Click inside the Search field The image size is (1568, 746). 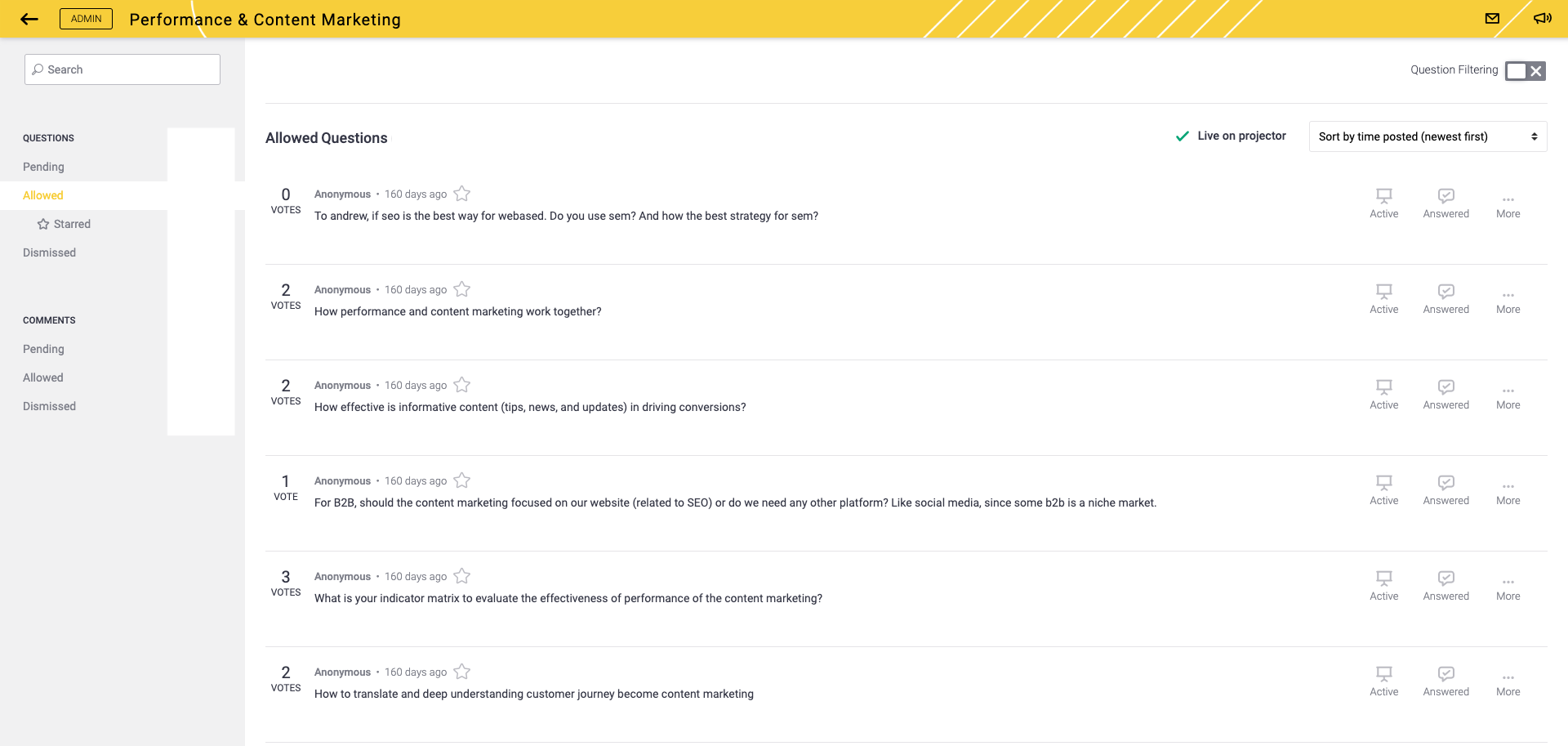pyautogui.click(x=122, y=69)
